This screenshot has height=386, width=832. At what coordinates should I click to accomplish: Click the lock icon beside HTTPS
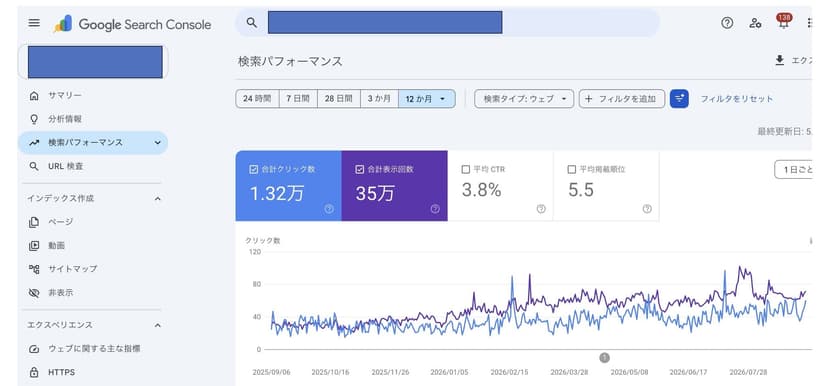34,372
